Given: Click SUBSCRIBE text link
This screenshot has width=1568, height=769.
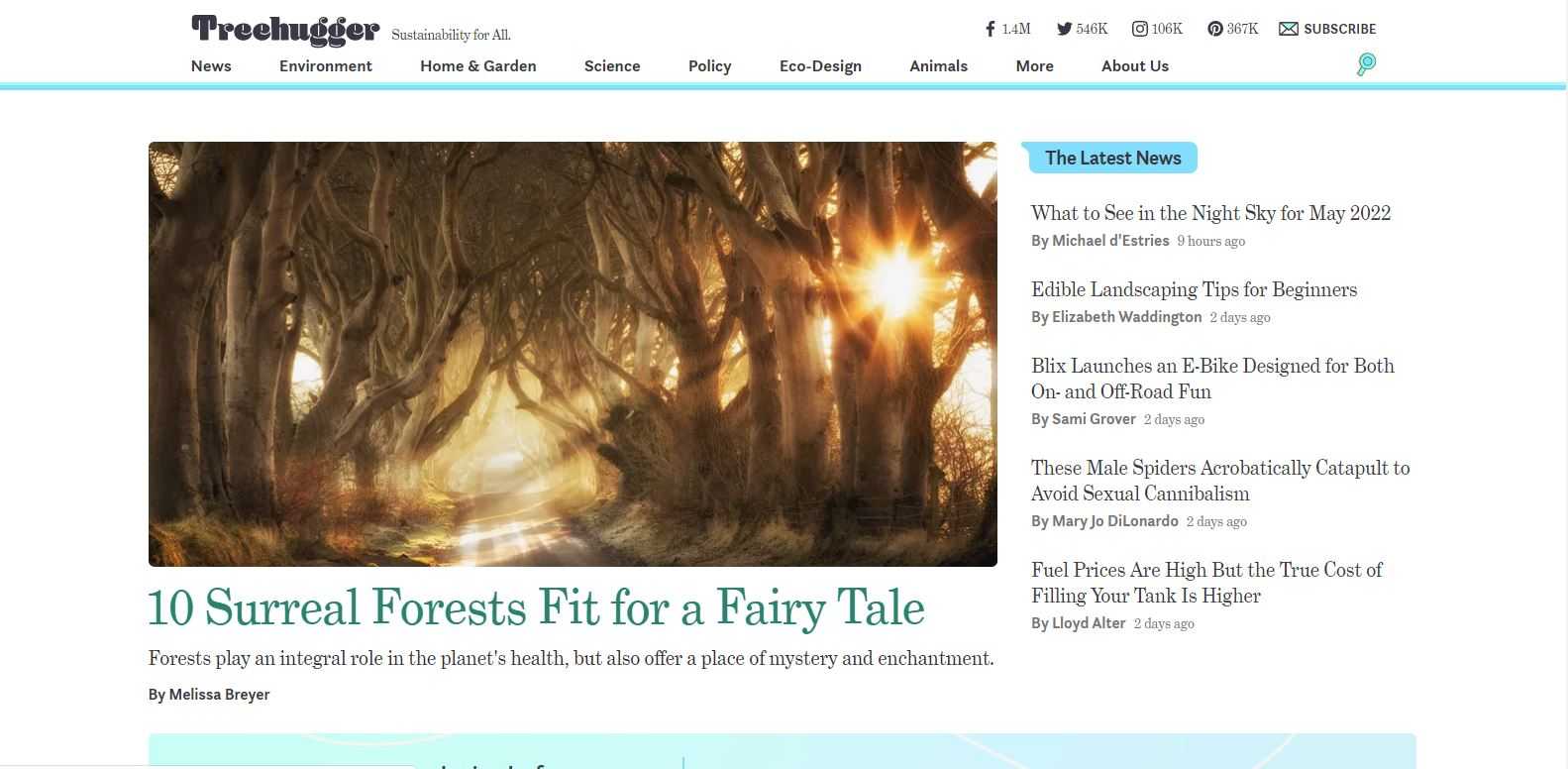Looking at the screenshot, I should point(1340,29).
